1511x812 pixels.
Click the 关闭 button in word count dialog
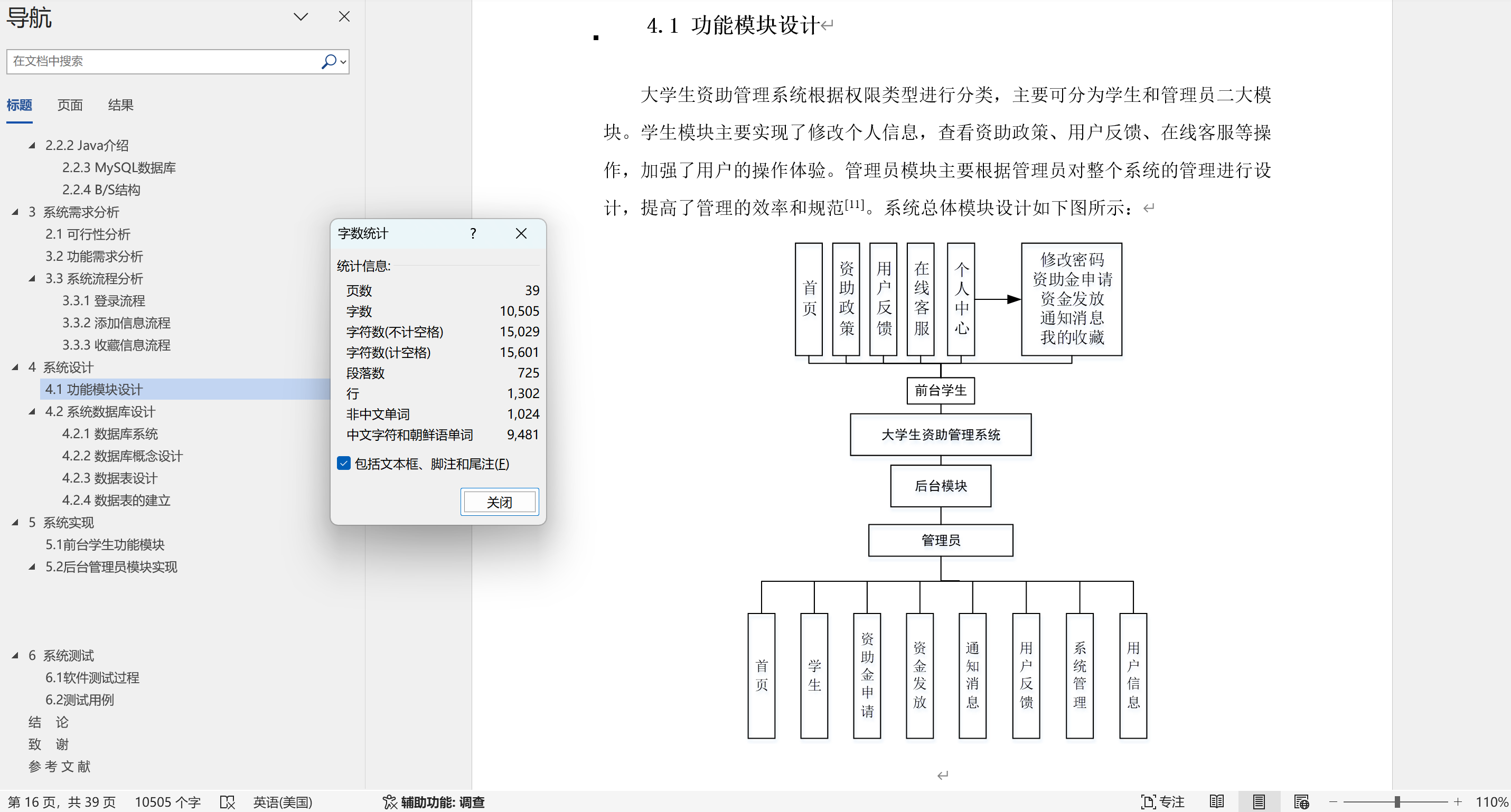(x=499, y=502)
